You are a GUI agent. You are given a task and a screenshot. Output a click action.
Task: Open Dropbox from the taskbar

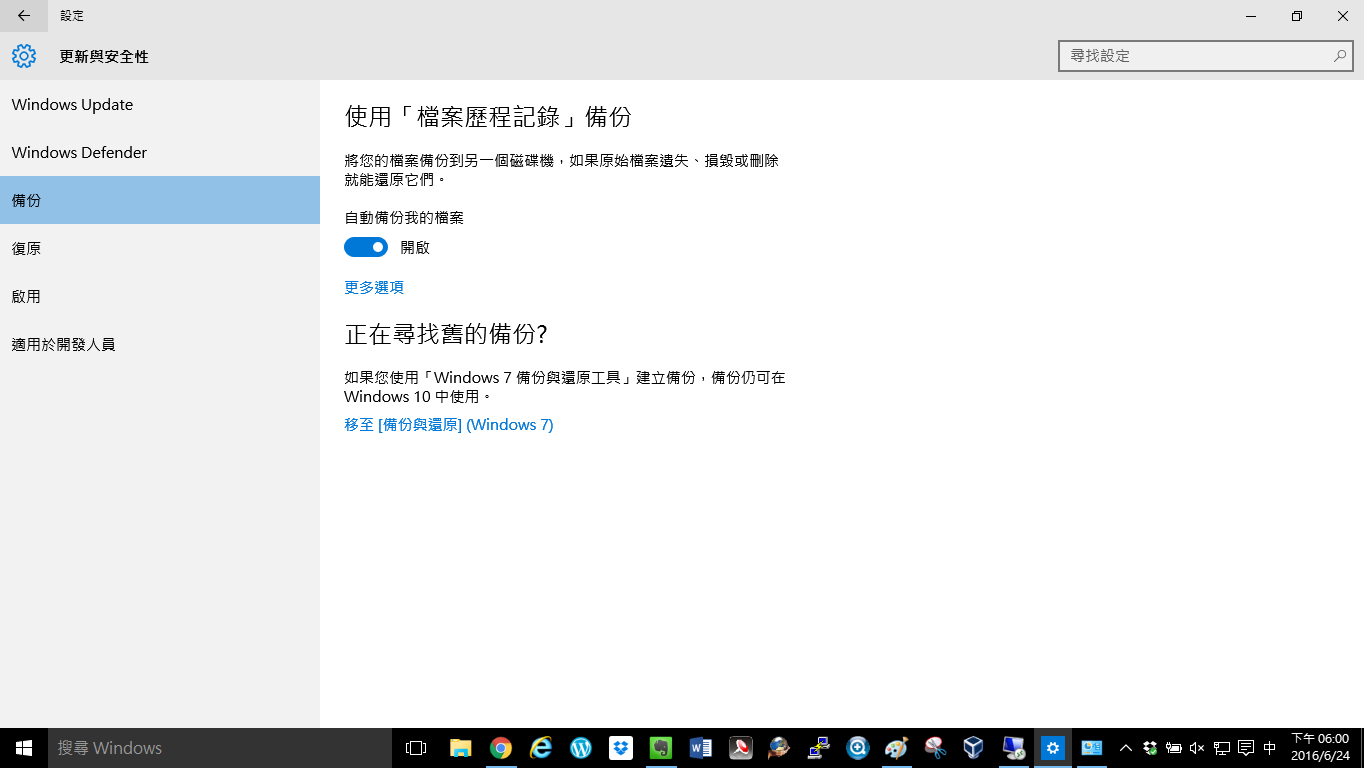(x=621, y=748)
